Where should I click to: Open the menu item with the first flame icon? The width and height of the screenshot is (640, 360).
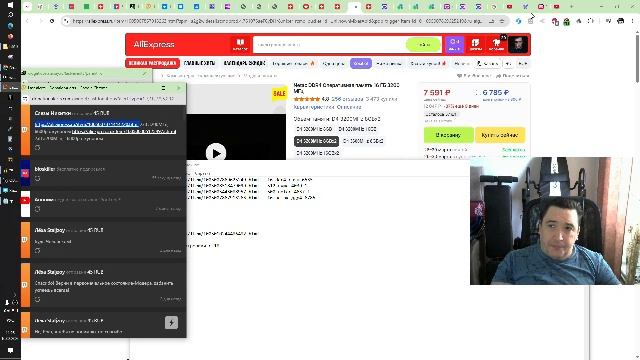coord(293,64)
